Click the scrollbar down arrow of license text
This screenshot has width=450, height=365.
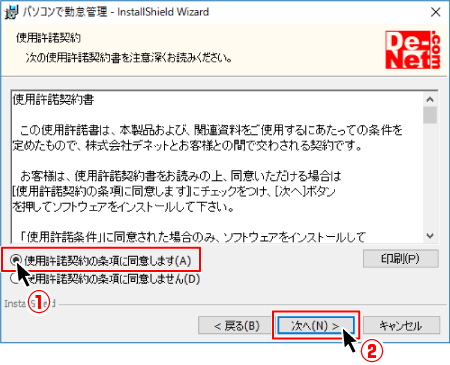pos(430,236)
